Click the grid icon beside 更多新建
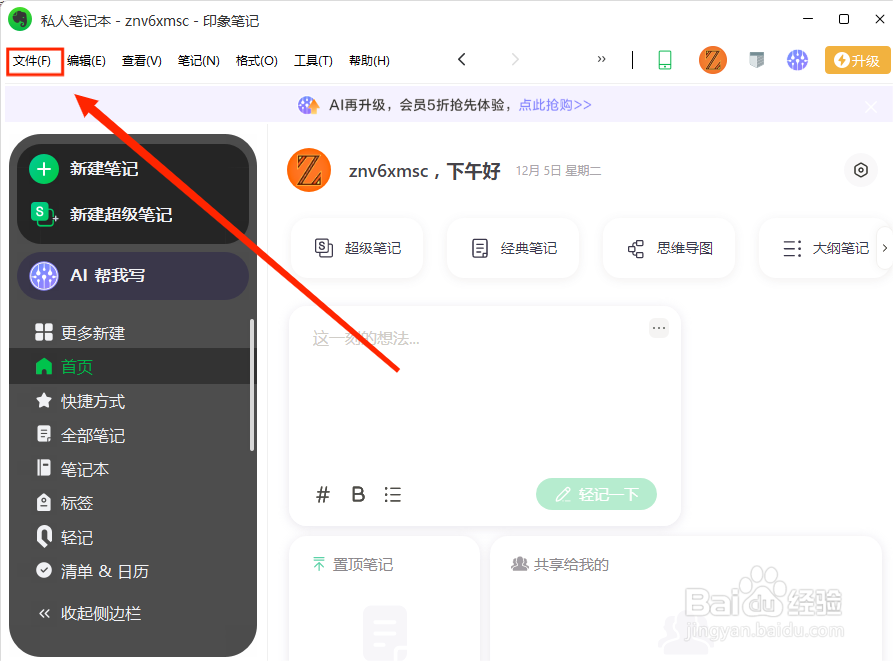Image resolution: width=893 pixels, height=661 pixels. pyautogui.click(x=44, y=332)
